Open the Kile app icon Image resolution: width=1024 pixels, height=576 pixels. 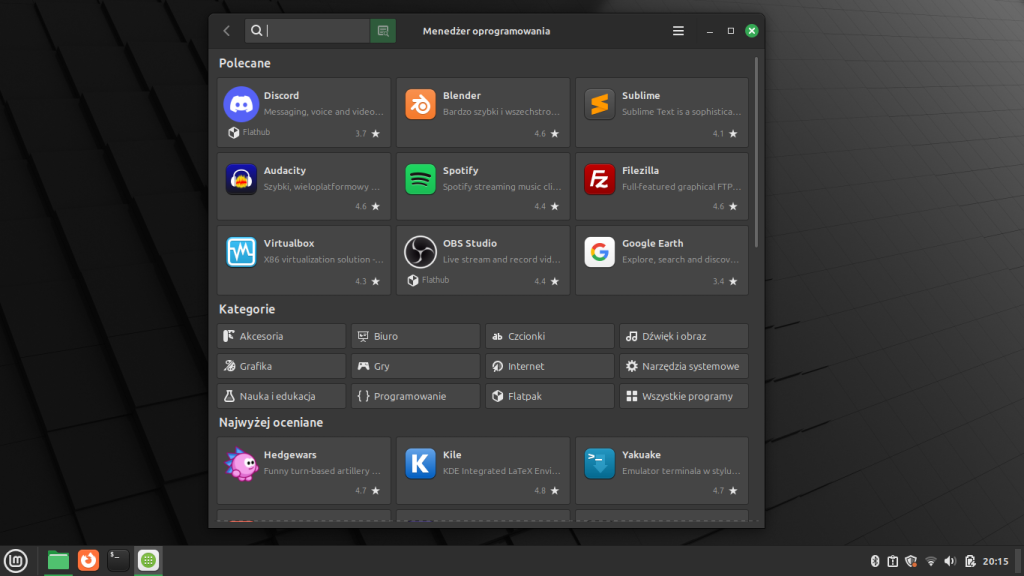tap(420, 464)
